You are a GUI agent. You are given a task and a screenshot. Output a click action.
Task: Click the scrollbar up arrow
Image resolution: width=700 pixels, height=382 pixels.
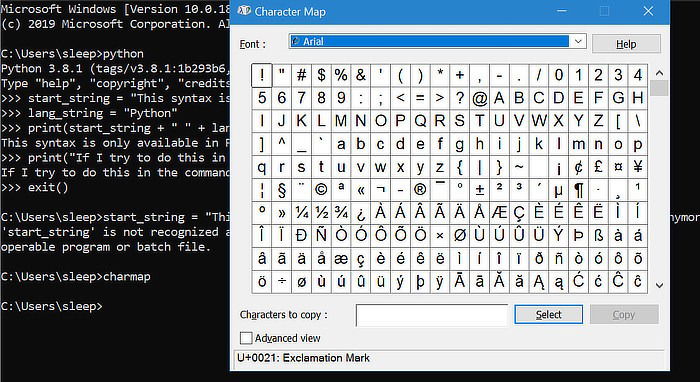(x=659, y=73)
